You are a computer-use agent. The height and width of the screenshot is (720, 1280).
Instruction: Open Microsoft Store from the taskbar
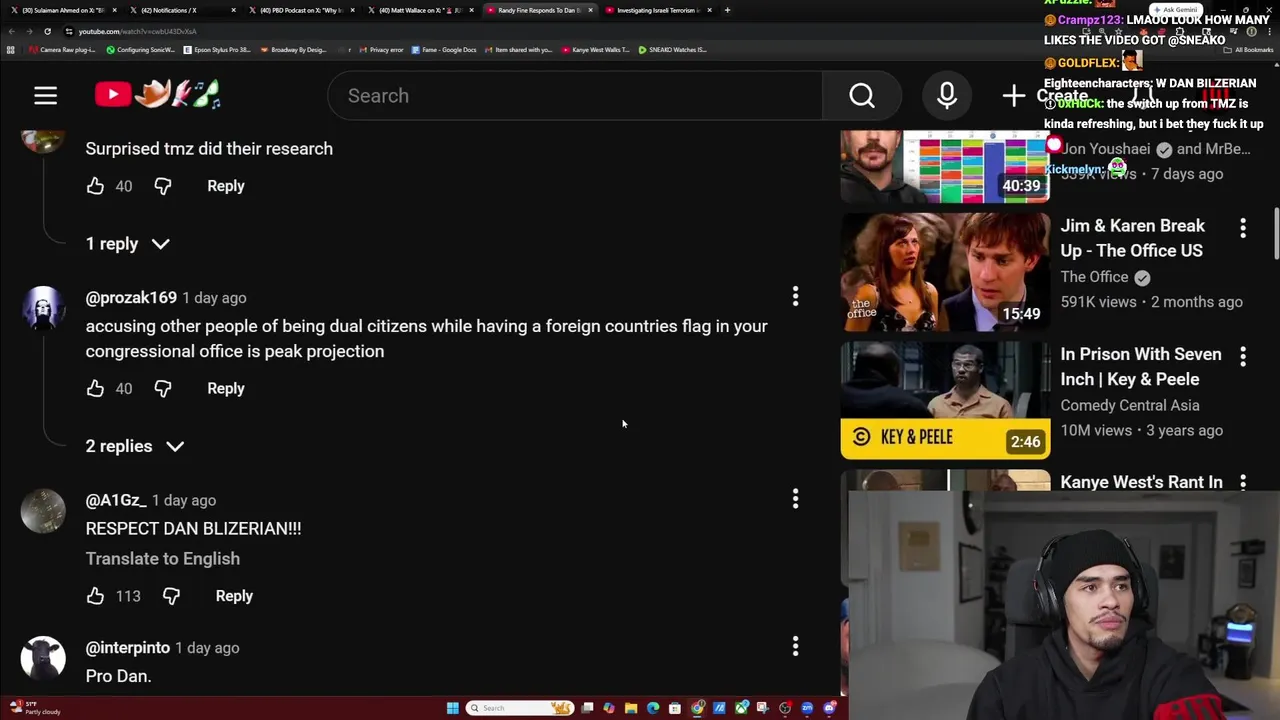tap(675, 708)
